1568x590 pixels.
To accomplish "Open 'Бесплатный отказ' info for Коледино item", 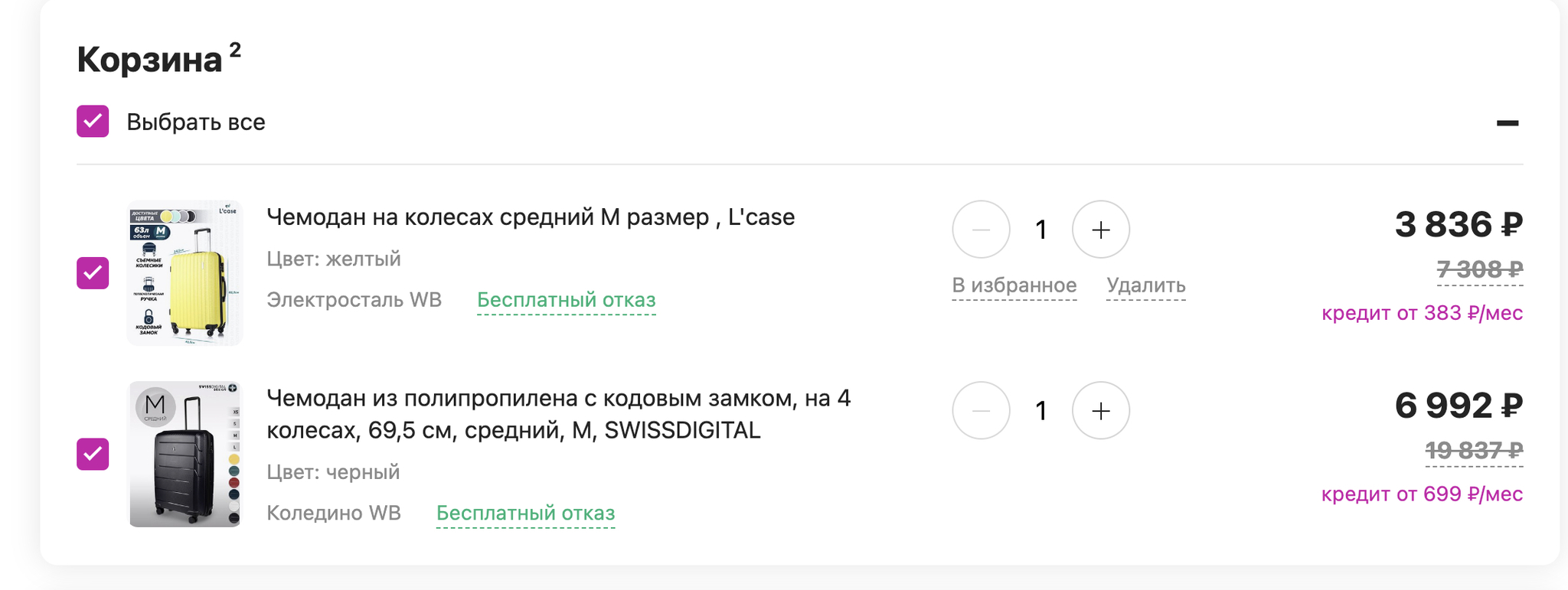I will [525, 513].
